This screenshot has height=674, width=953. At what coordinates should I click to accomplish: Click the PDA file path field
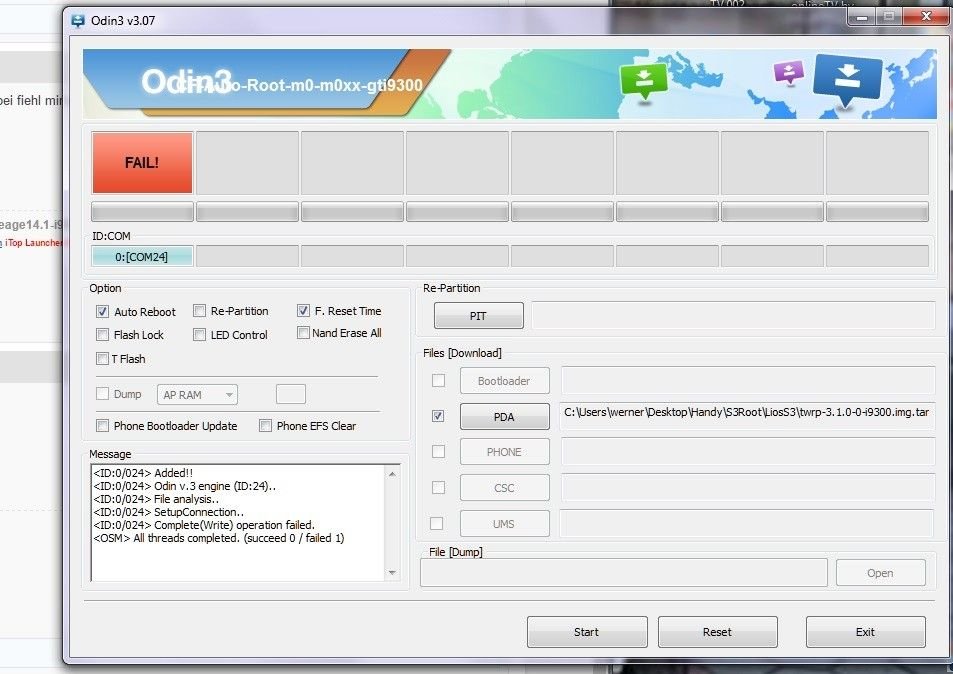point(748,415)
